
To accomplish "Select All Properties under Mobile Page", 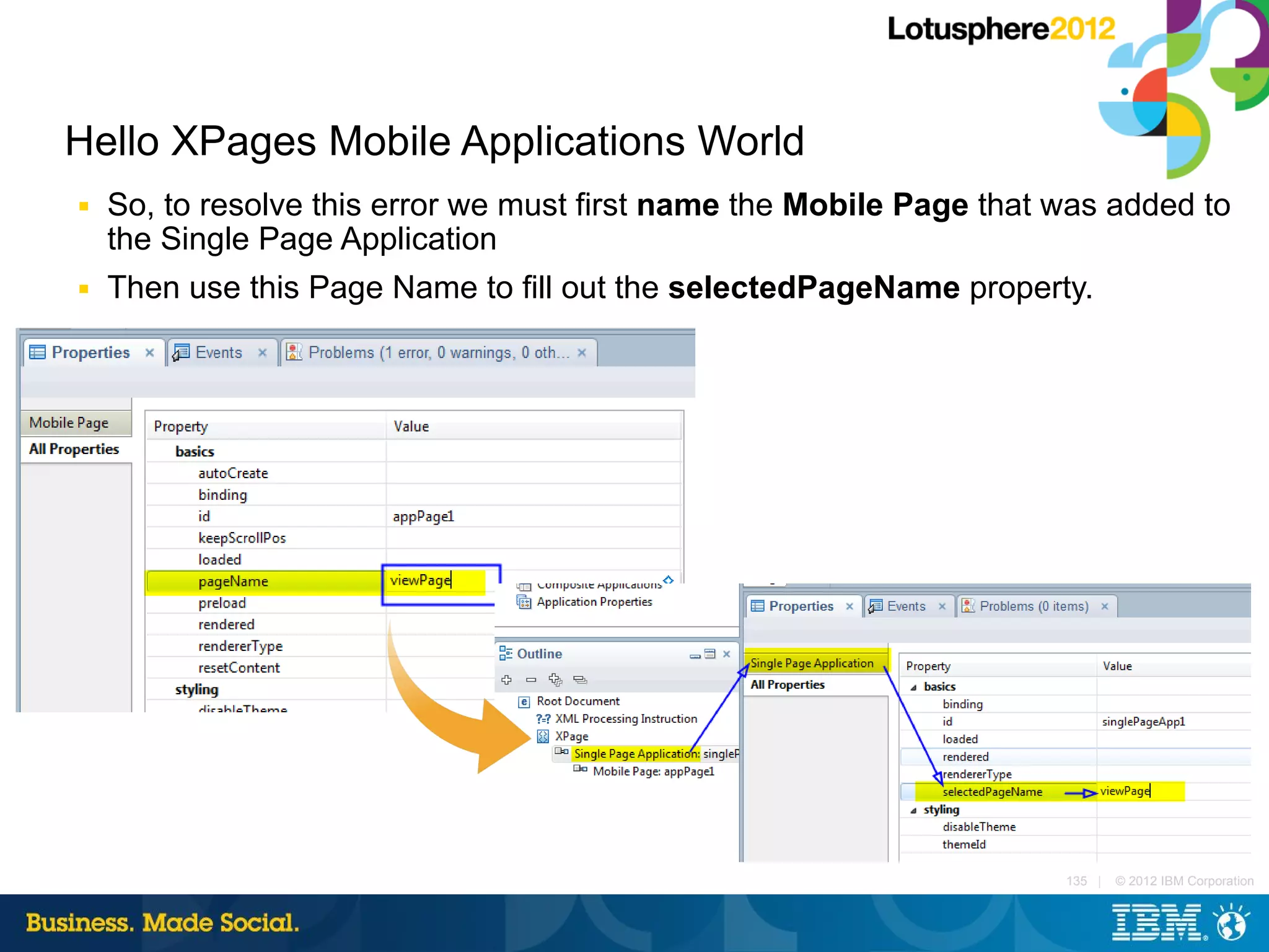I will pyautogui.click(x=76, y=449).
